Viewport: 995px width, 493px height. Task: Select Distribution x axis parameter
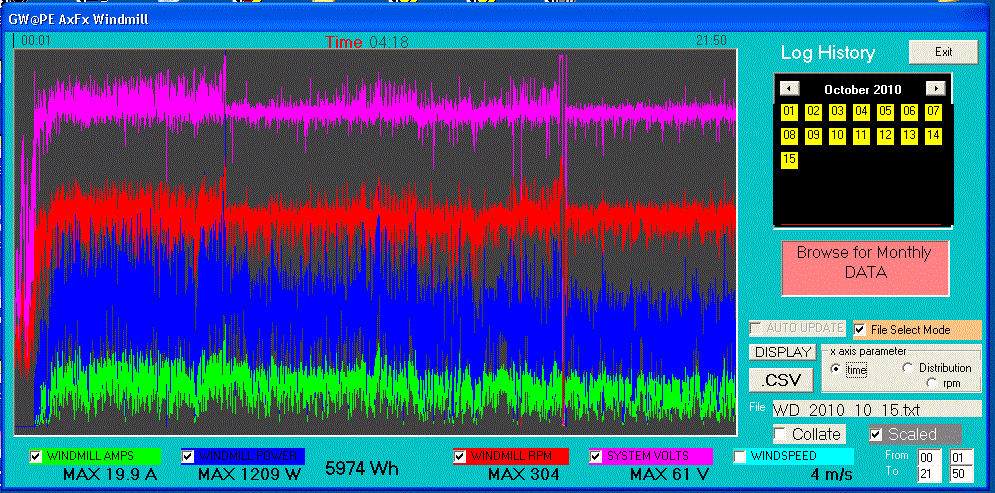tap(908, 368)
